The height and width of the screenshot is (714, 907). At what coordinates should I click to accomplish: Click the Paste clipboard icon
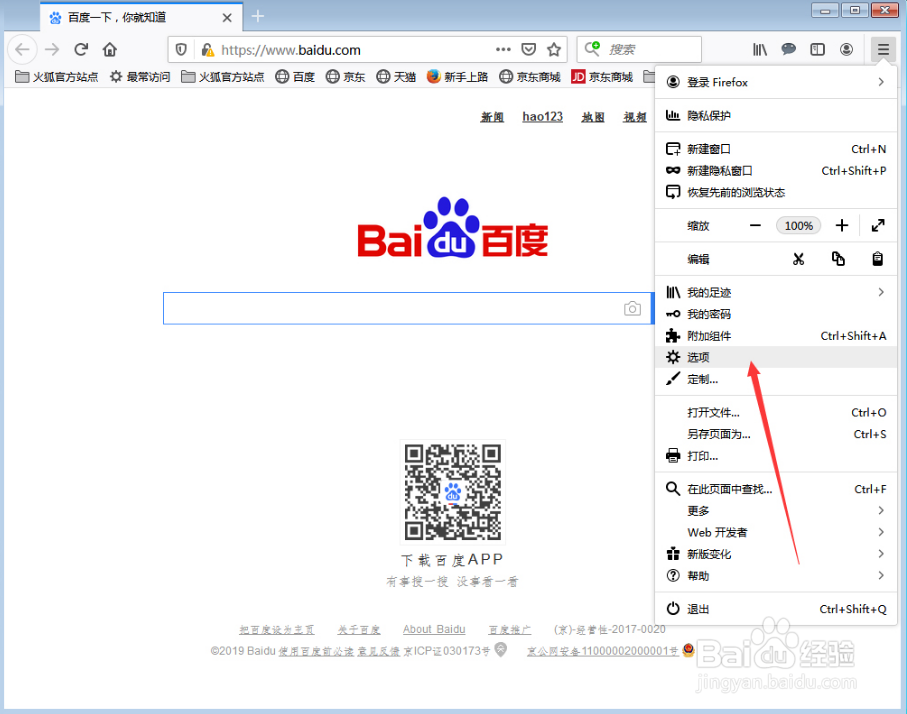tap(877, 259)
